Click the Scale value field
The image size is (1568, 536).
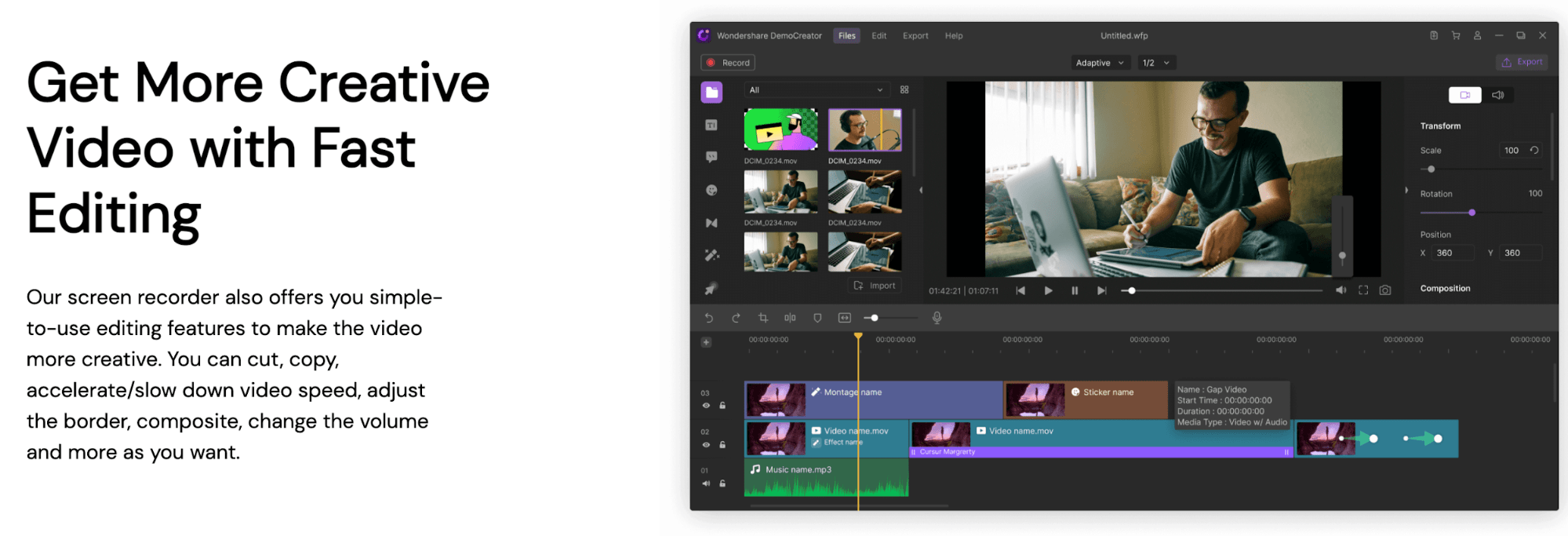tap(1512, 150)
